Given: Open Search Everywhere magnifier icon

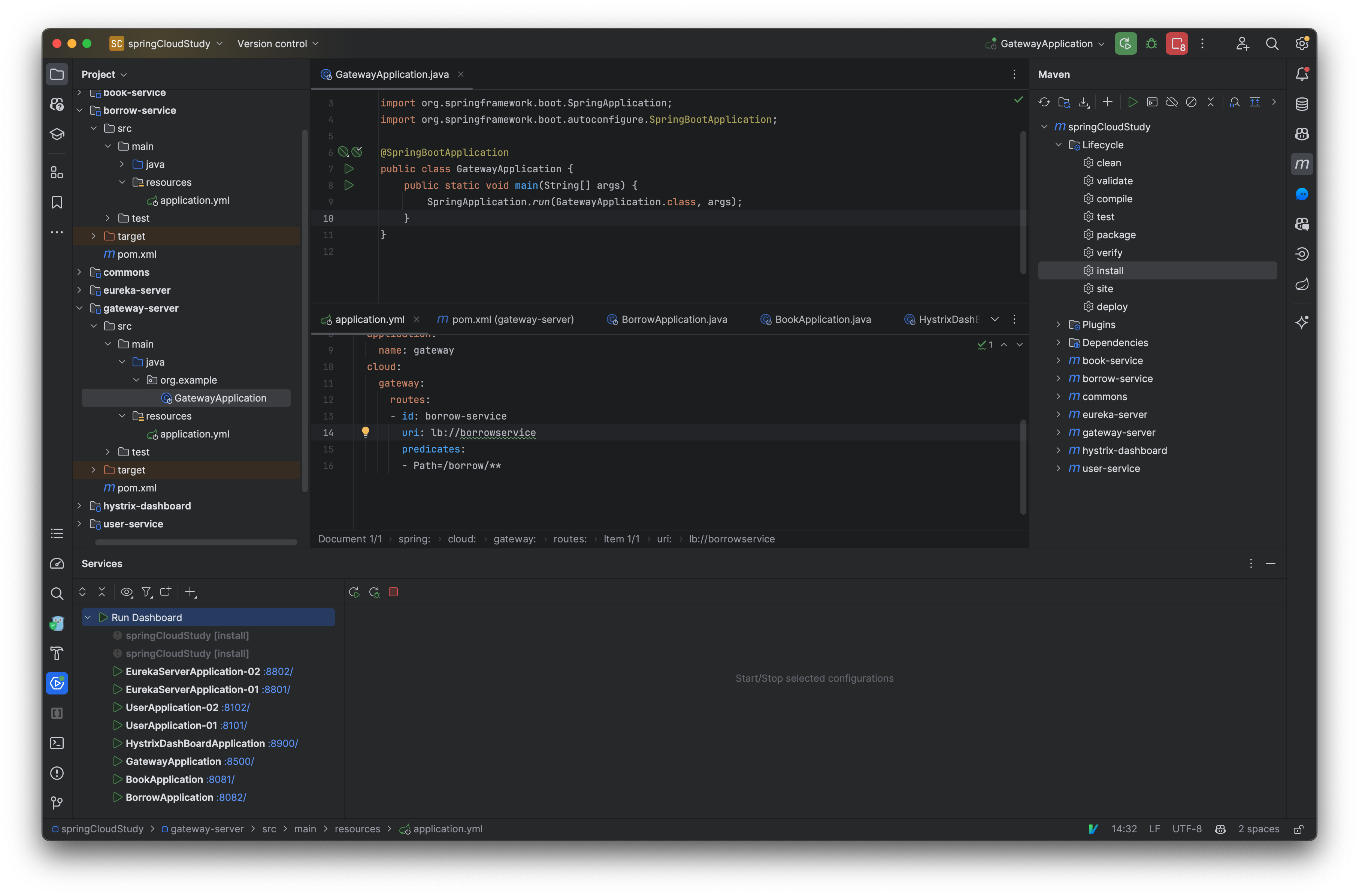Looking at the screenshot, I should tap(1272, 44).
